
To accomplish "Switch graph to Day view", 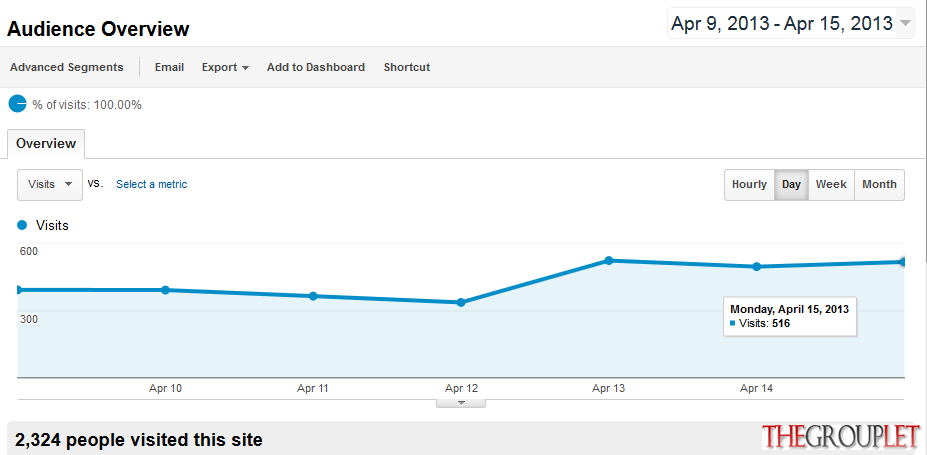I will [791, 184].
